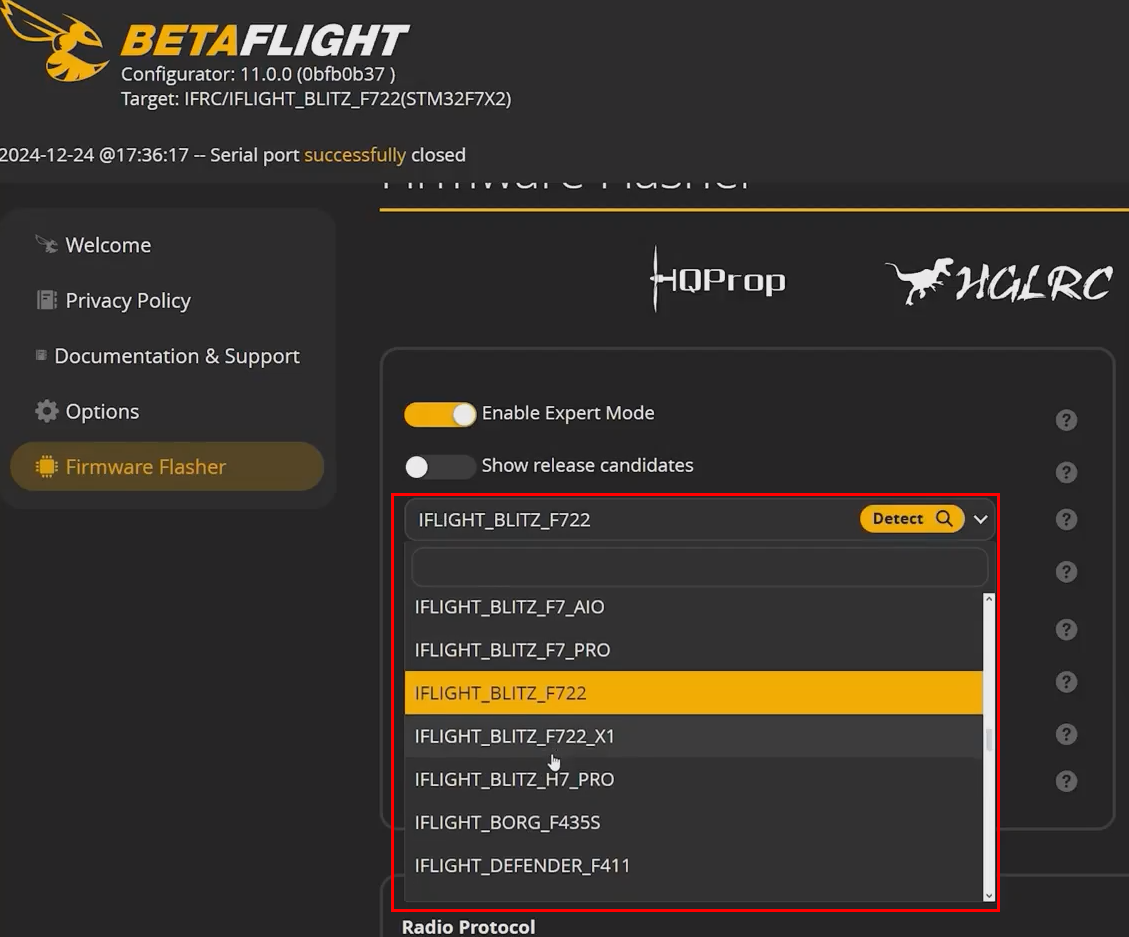Pick IFLIGHT_DEFENDER_F411 from the target list
The height and width of the screenshot is (937, 1129).
click(x=522, y=866)
